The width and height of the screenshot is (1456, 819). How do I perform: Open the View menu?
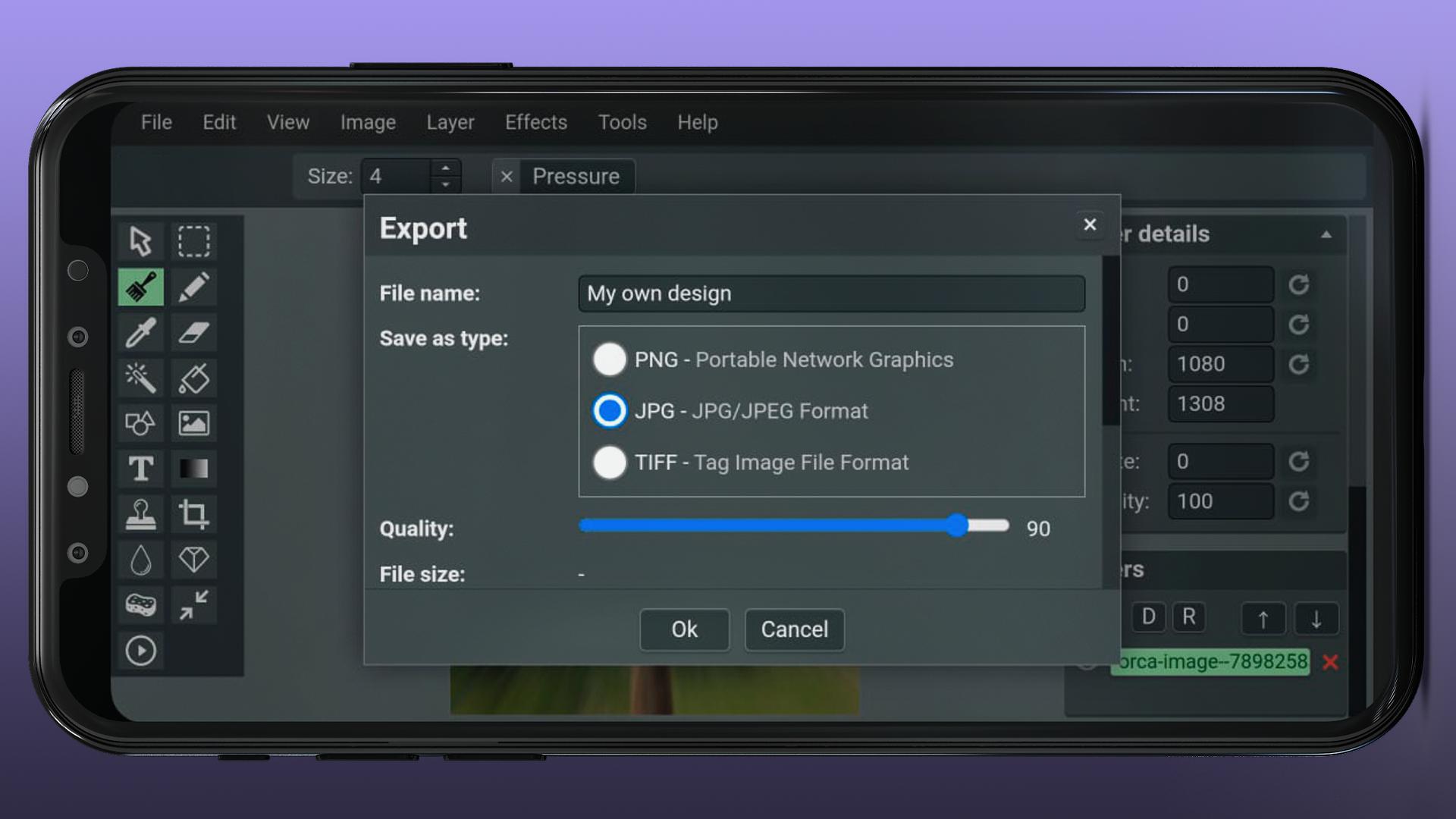point(288,122)
